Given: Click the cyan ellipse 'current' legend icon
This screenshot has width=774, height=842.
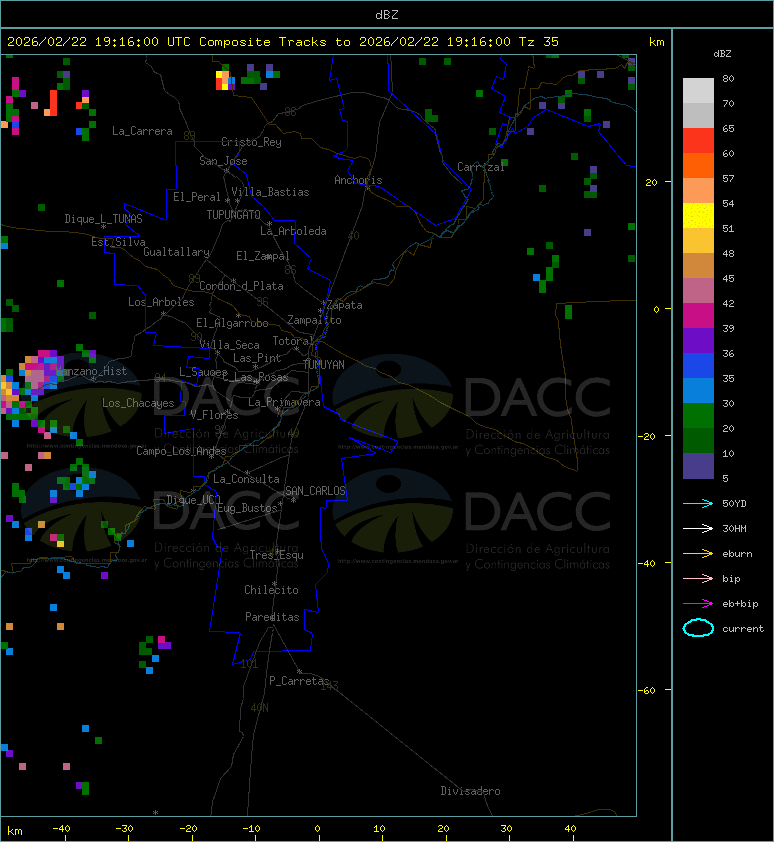Looking at the screenshot, I should click(x=698, y=628).
